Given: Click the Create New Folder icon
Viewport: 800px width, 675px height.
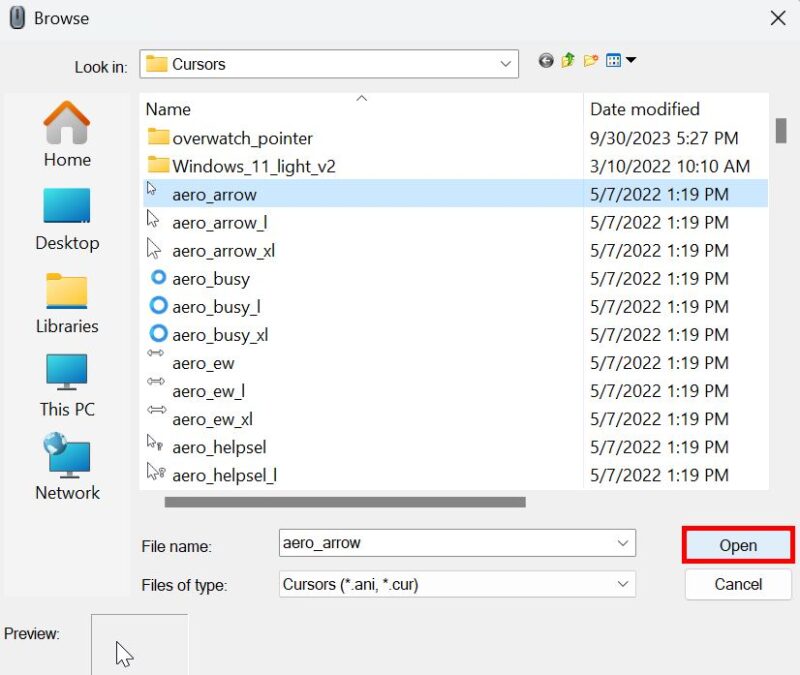Looking at the screenshot, I should click(x=589, y=60).
